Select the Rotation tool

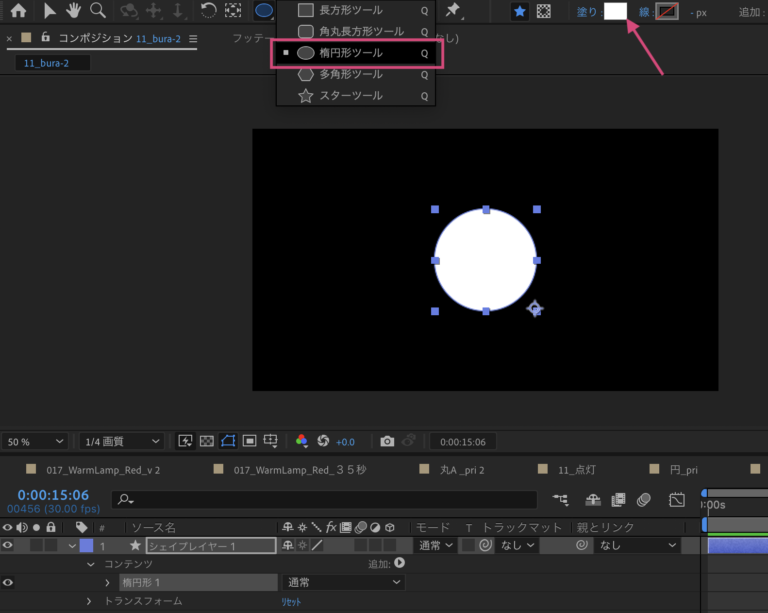[x=208, y=11]
